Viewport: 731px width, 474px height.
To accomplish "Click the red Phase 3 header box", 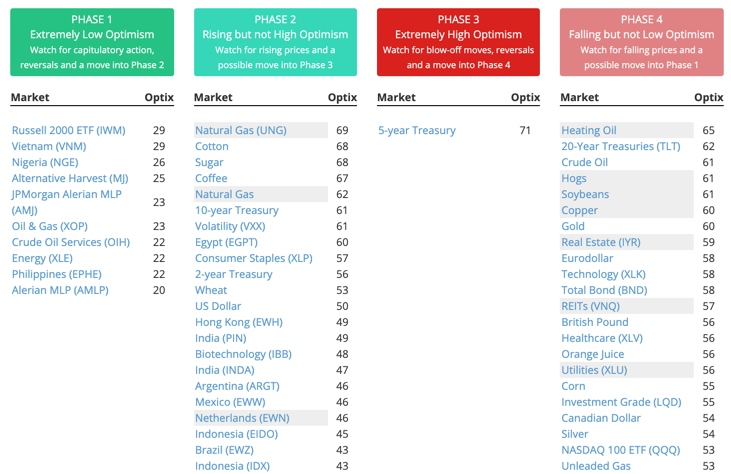I will click(x=458, y=42).
